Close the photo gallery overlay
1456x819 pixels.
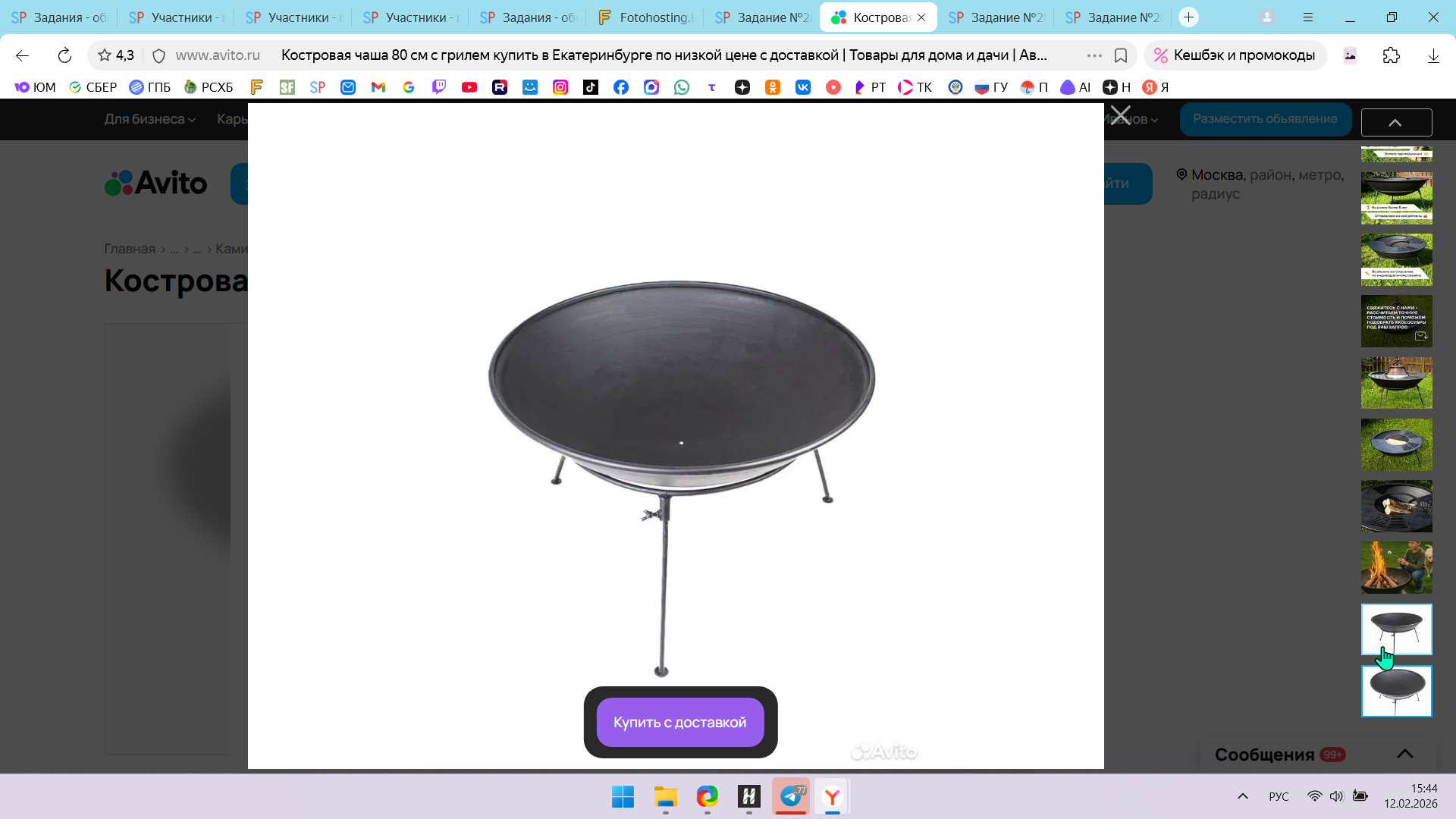click(x=1120, y=116)
